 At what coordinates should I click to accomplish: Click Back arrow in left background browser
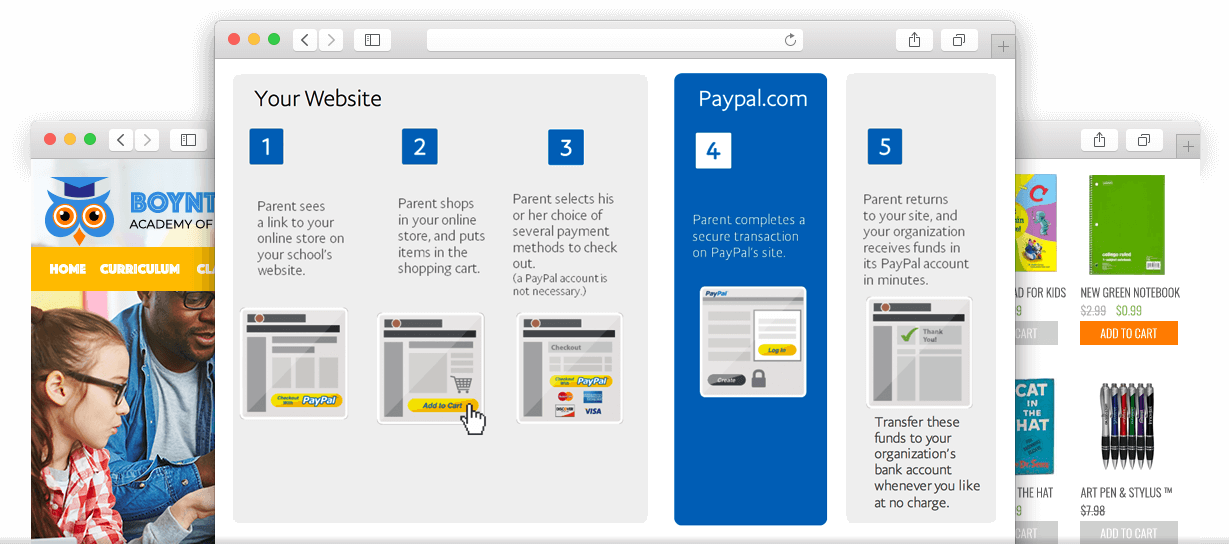pyautogui.click(x=121, y=140)
